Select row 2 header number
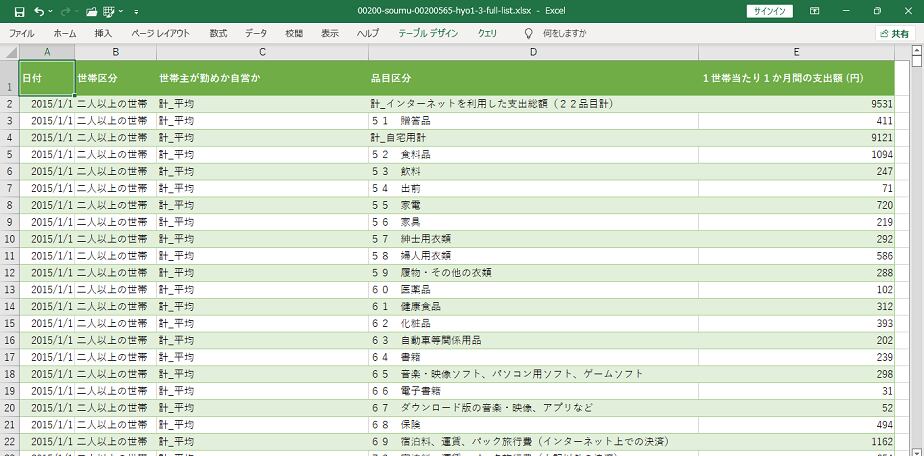Viewport: 924px width, 456px height. pyautogui.click(x=9, y=104)
